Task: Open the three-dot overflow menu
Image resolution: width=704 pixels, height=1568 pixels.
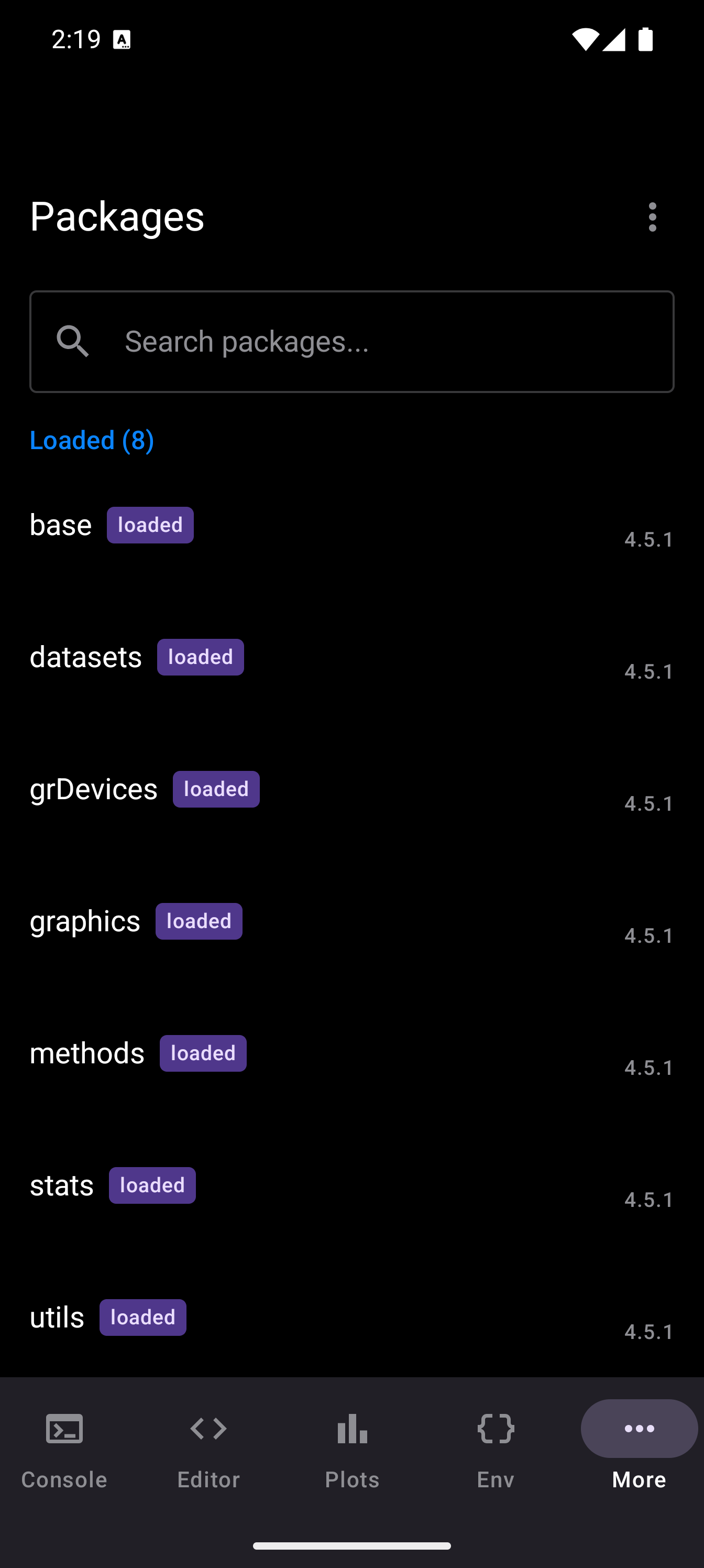Action: (x=652, y=217)
